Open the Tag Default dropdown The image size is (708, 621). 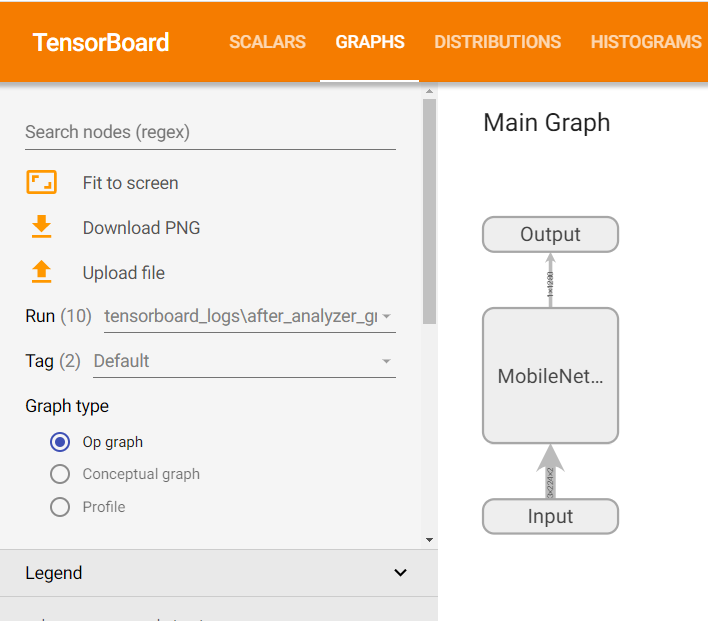tap(244, 361)
